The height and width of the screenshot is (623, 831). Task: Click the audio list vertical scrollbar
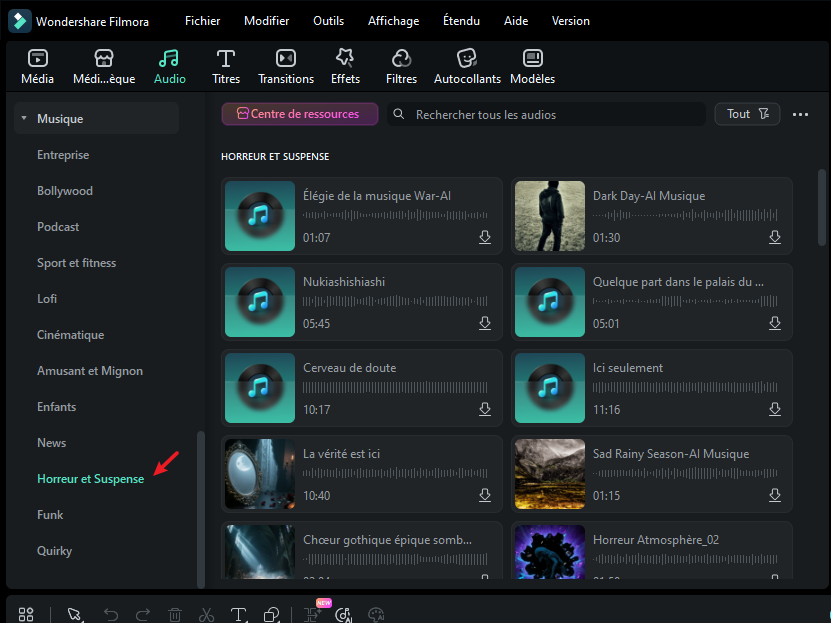(822, 206)
